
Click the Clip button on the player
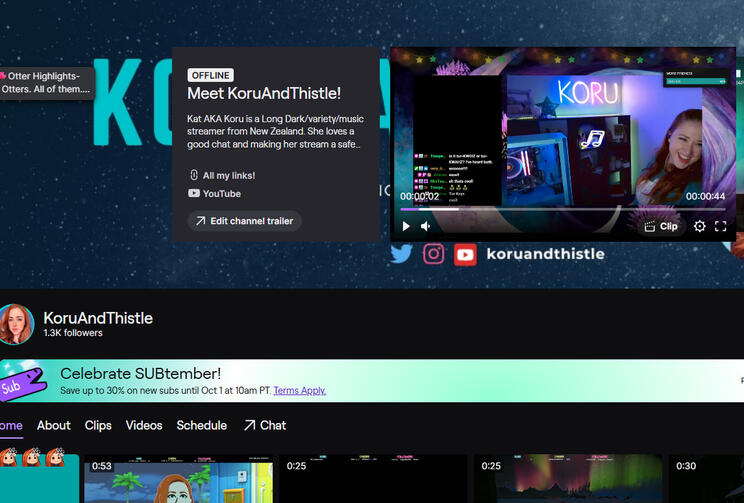(661, 226)
